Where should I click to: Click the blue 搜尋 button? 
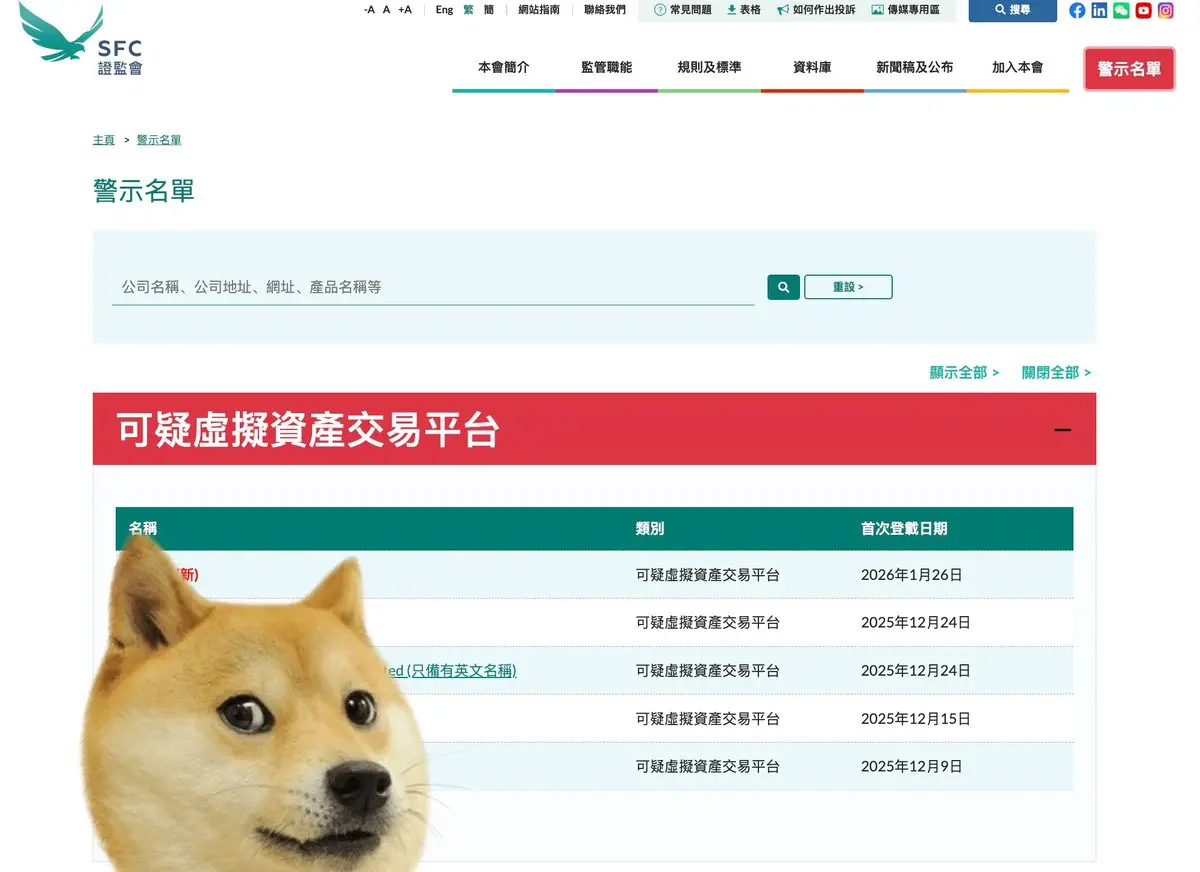pos(1012,10)
